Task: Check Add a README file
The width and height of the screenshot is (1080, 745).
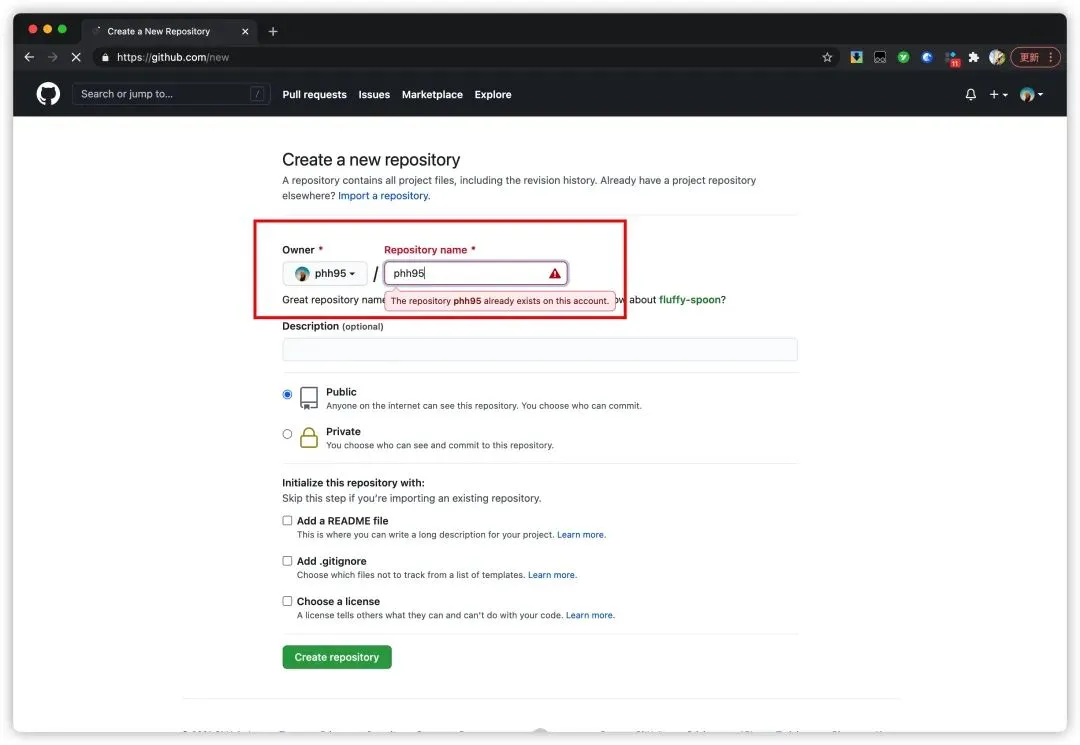Action: tap(288, 521)
